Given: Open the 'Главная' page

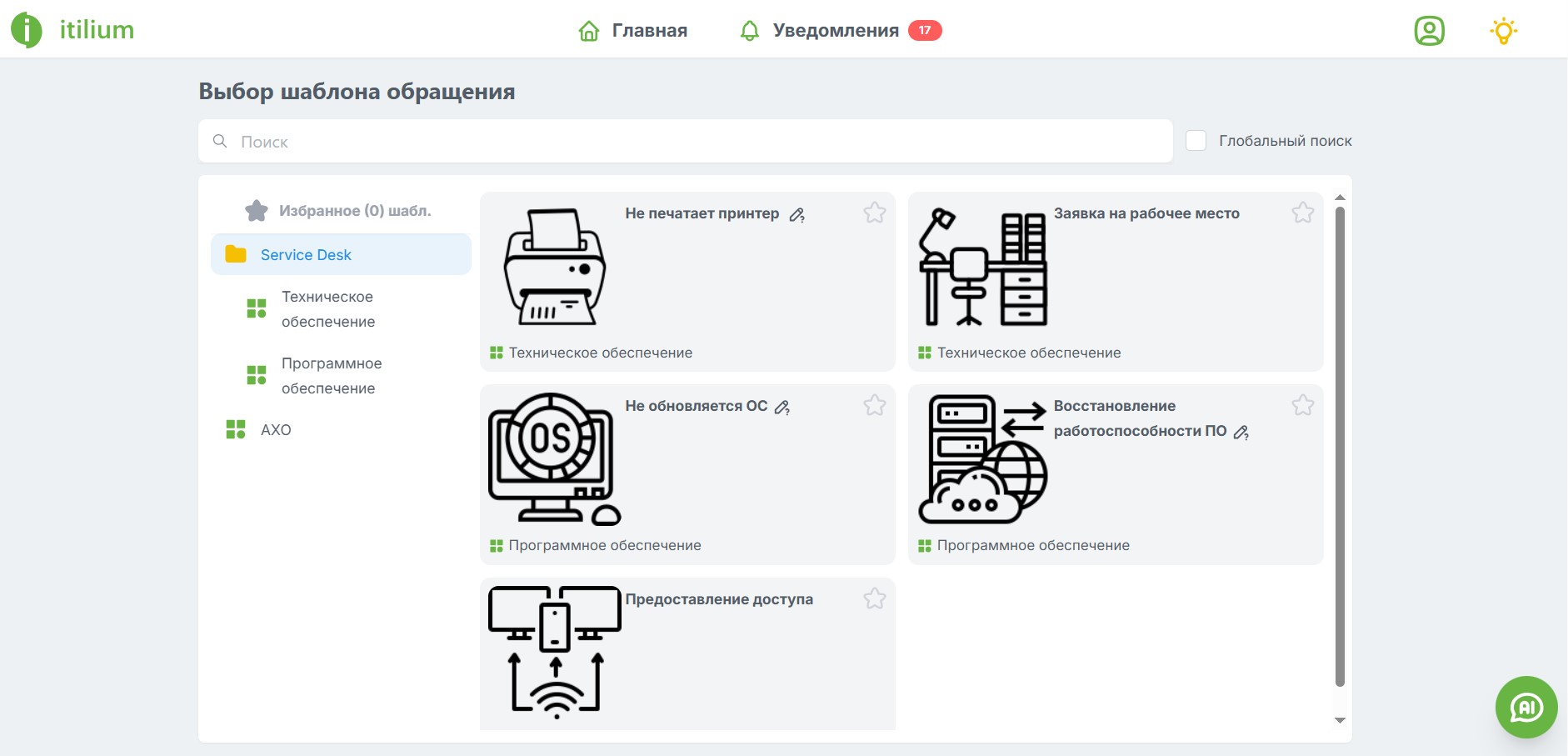Looking at the screenshot, I should (649, 30).
